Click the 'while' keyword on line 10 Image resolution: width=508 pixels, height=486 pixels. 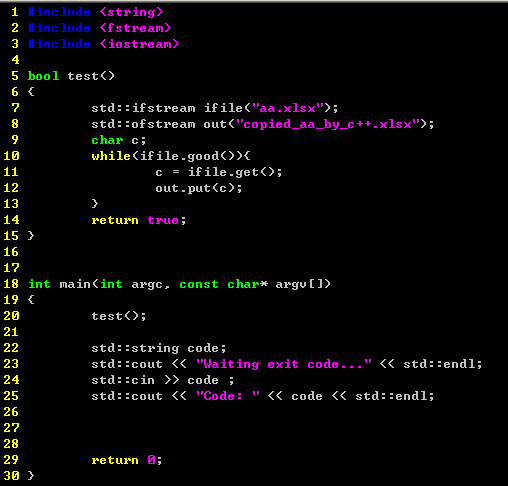[111, 156]
